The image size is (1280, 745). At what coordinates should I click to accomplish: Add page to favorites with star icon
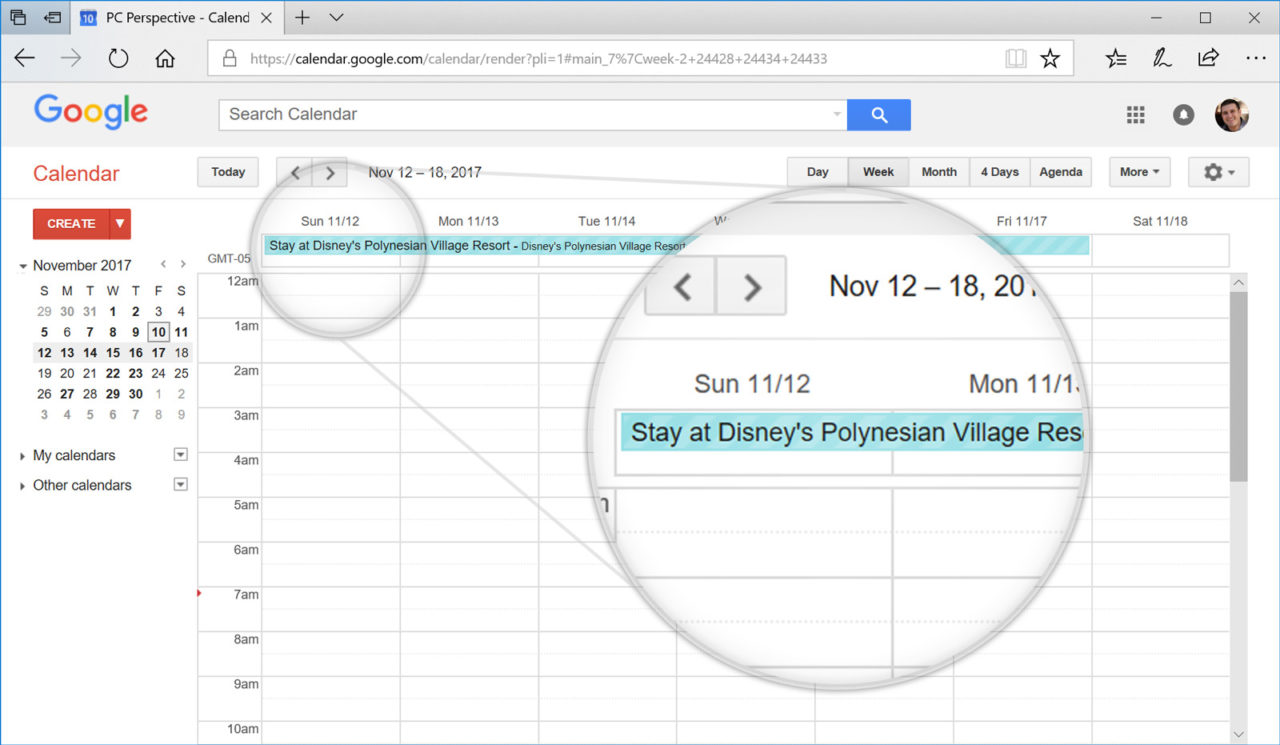(1049, 59)
